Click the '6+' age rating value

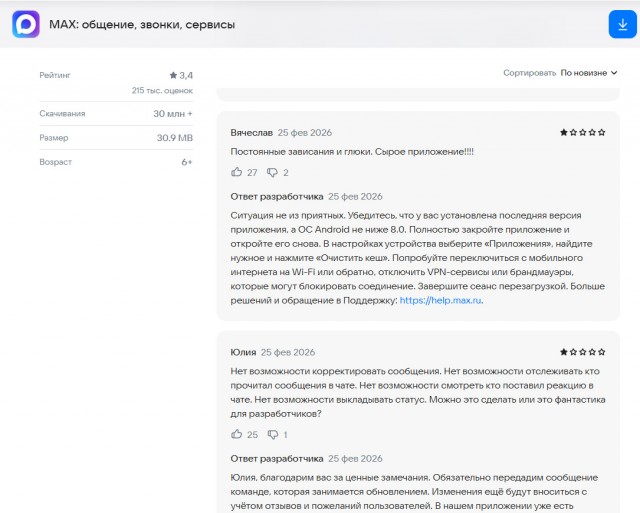187,162
